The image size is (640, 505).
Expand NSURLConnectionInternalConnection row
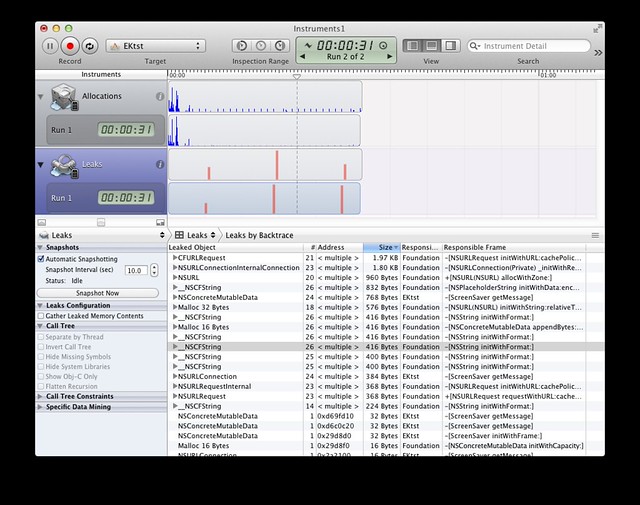[175, 267]
